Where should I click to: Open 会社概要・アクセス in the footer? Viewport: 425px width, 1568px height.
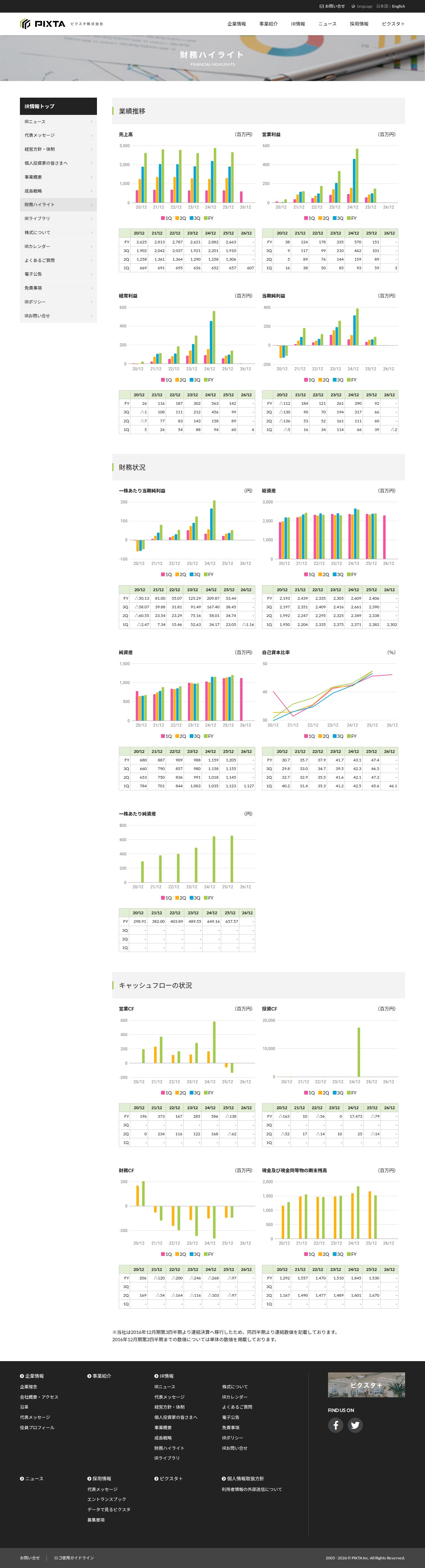click(39, 1397)
